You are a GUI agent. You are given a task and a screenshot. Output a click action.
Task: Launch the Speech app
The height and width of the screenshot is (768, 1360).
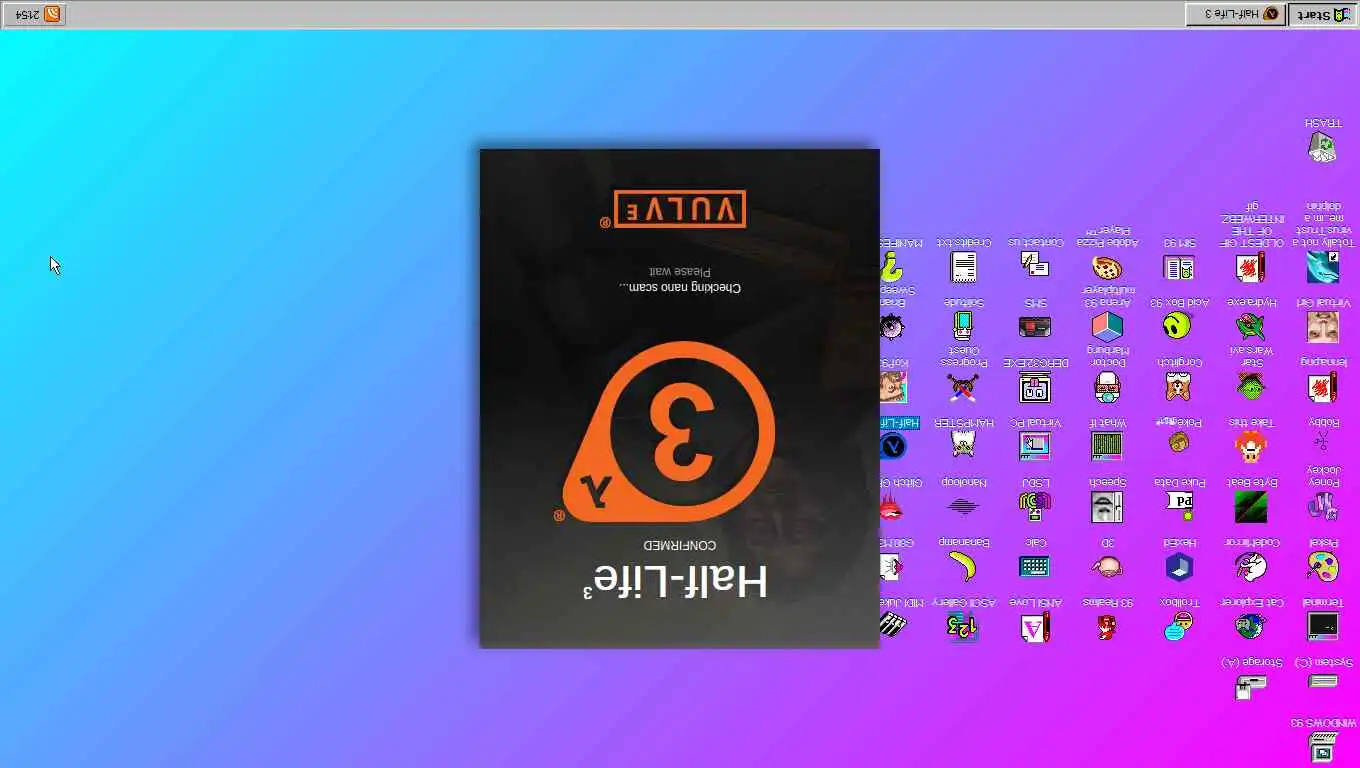tap(1106, 506)
